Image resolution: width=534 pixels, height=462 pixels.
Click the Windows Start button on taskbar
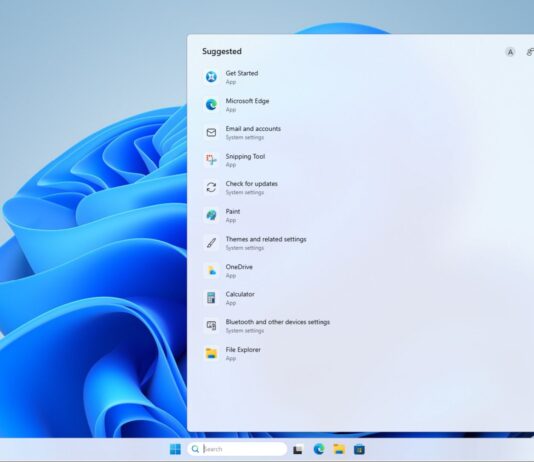pos(175,449)
